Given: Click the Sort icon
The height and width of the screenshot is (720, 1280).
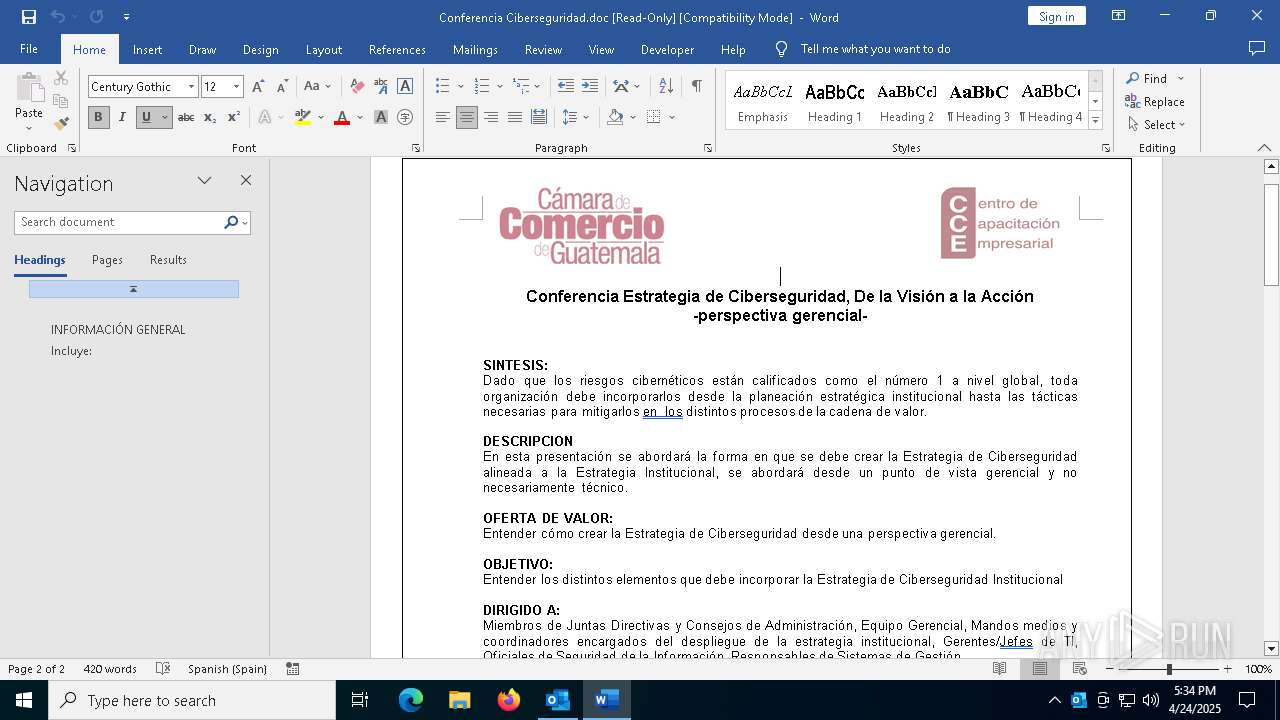Looking at the screenshot, I should [666, 87].
